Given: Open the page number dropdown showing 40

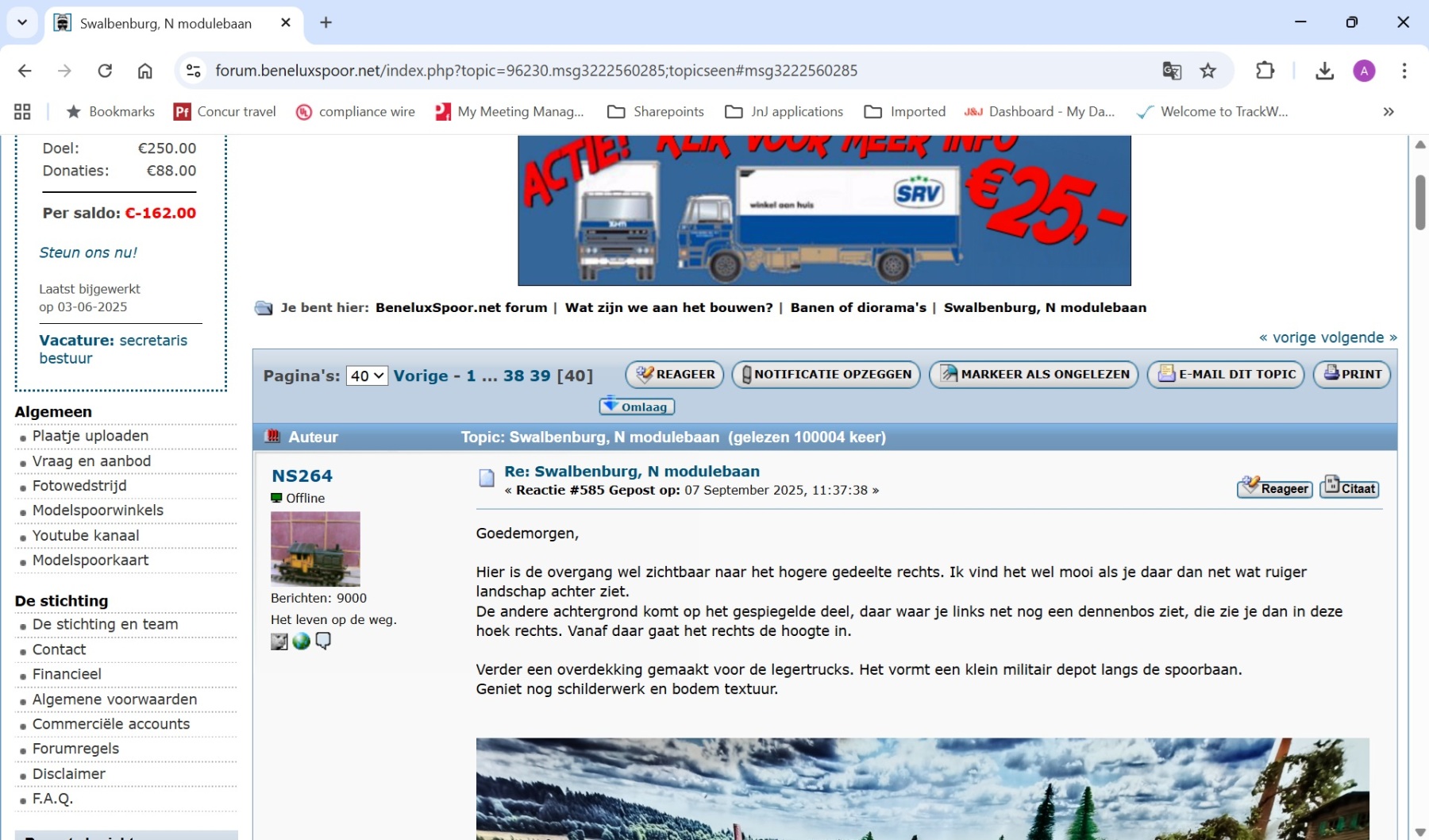Looking at the screenshot, I should 367,376.
